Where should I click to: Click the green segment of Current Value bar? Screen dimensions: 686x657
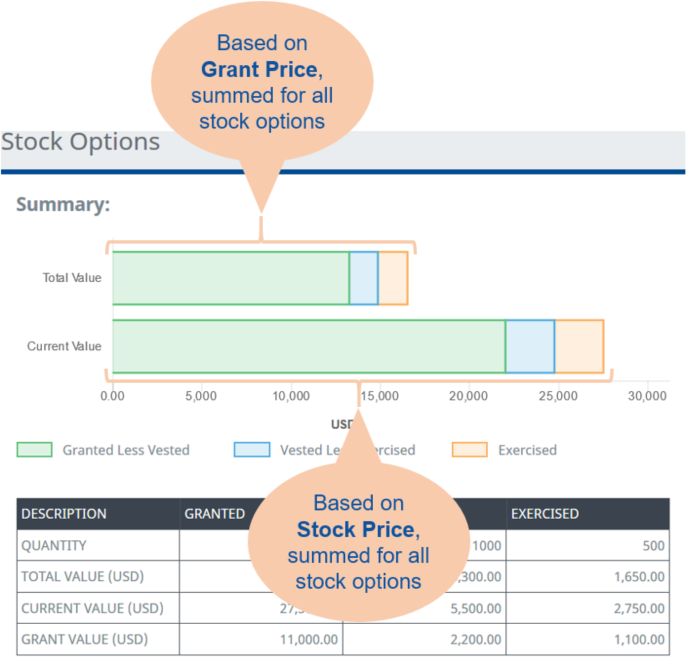point(308,346)
